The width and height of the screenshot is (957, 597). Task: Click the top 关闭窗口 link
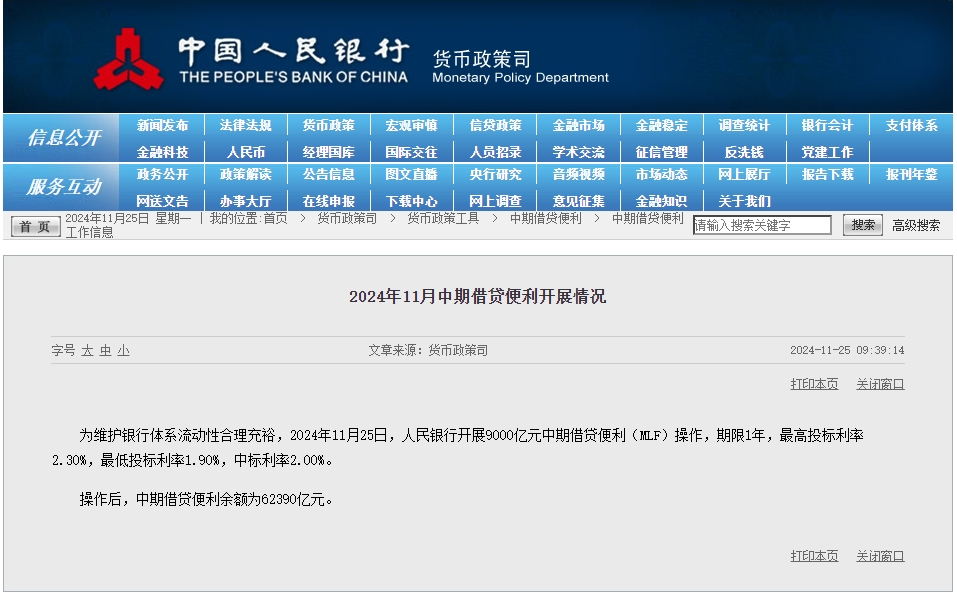(x=880, y=384)
